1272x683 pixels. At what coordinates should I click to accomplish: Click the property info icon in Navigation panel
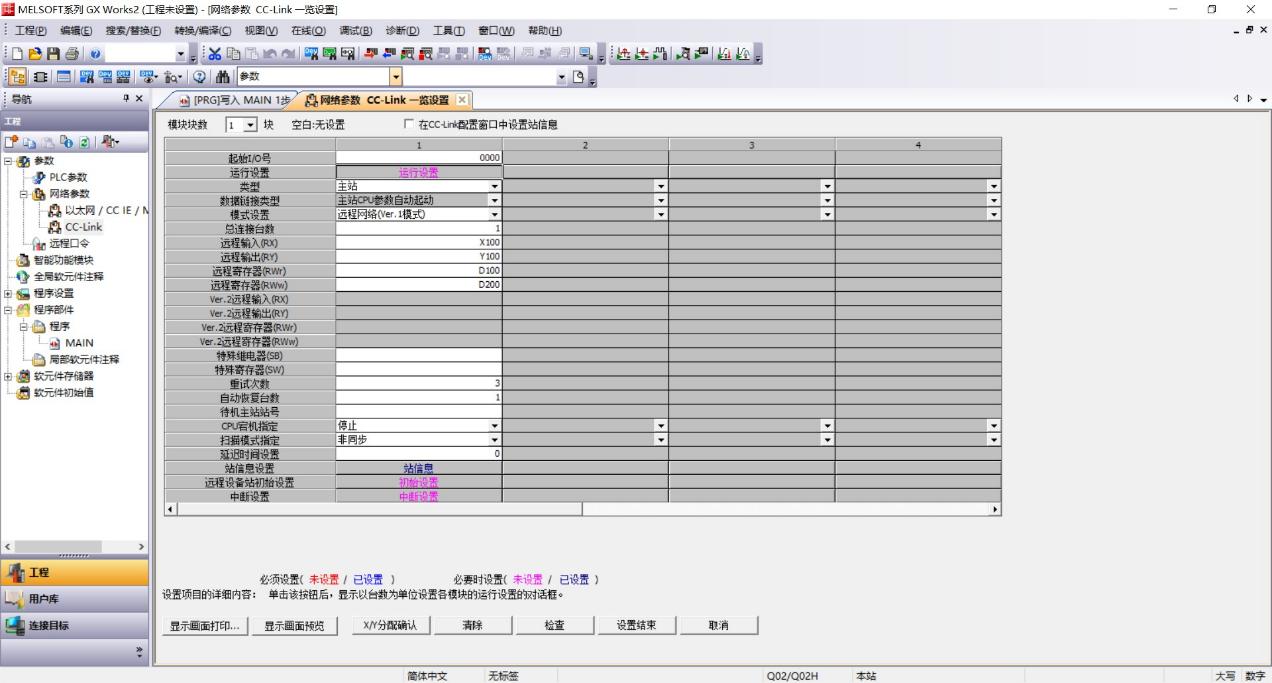[x=67, y=143]
